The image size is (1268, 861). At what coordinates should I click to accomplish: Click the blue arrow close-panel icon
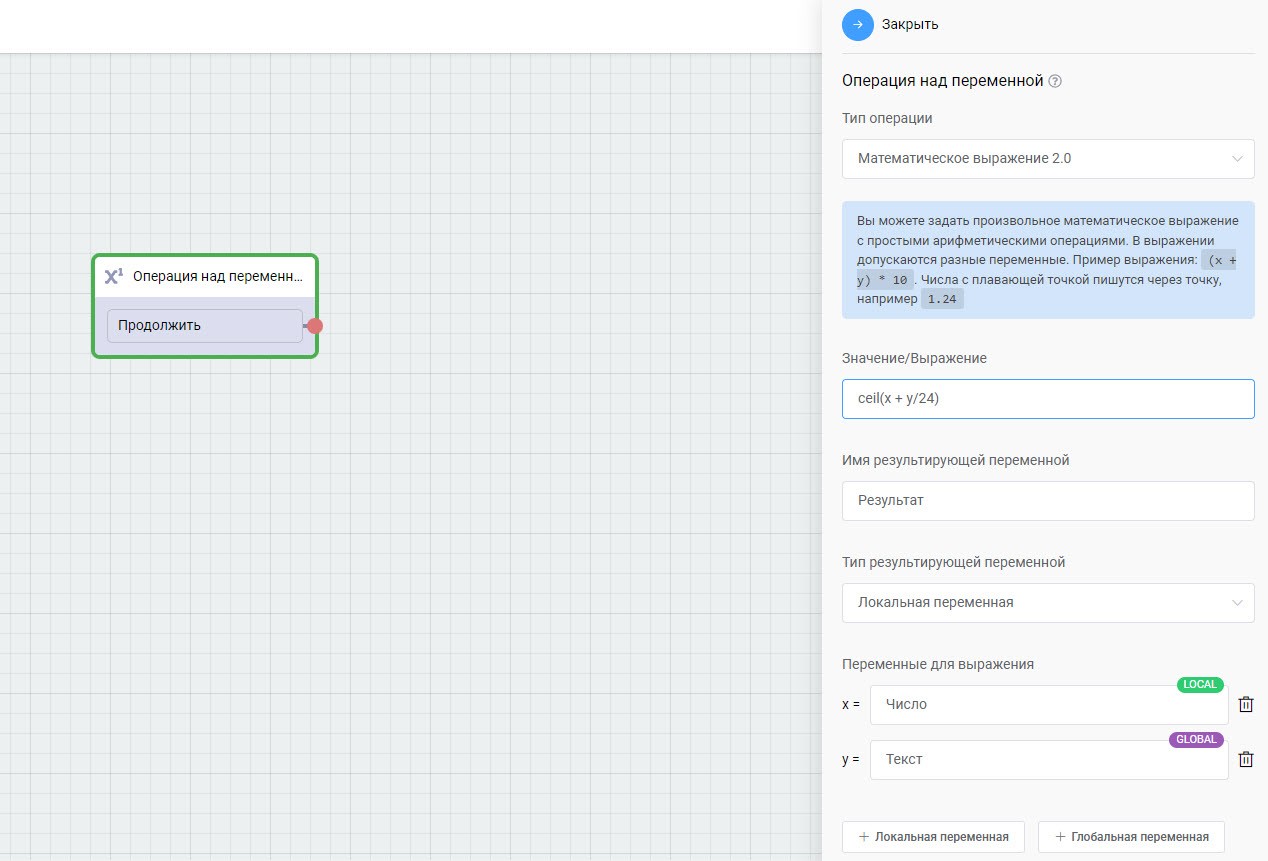coord(858,24)
